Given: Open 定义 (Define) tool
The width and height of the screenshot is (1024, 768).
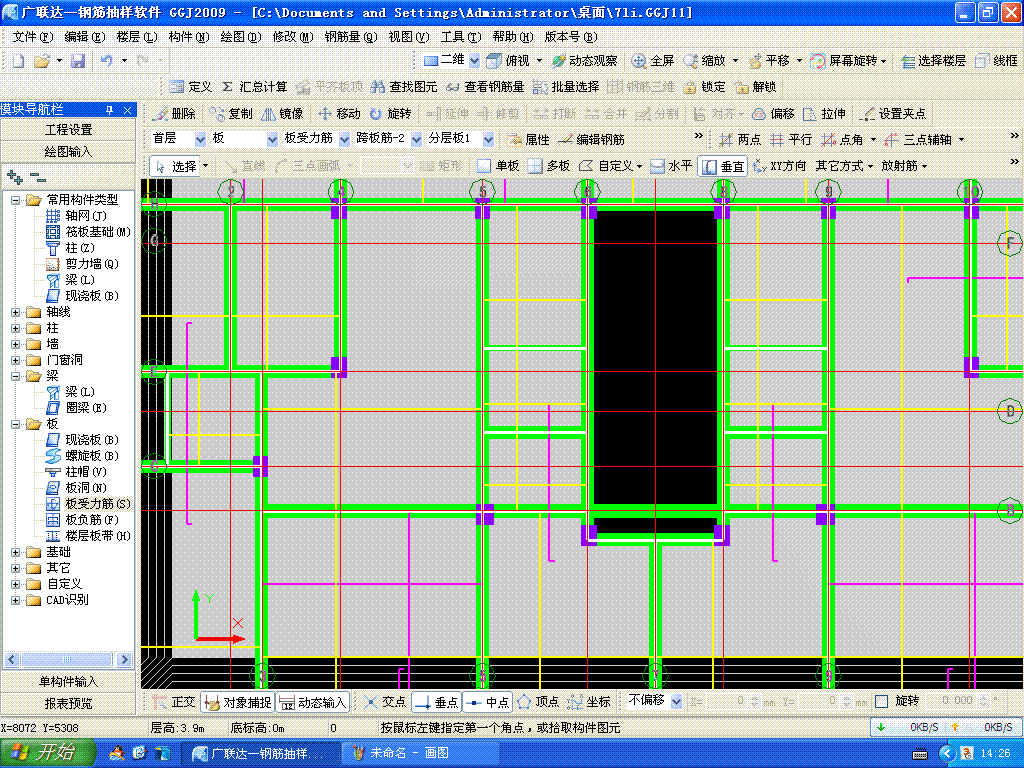Looking at the screenshot, I should [191, 87].
